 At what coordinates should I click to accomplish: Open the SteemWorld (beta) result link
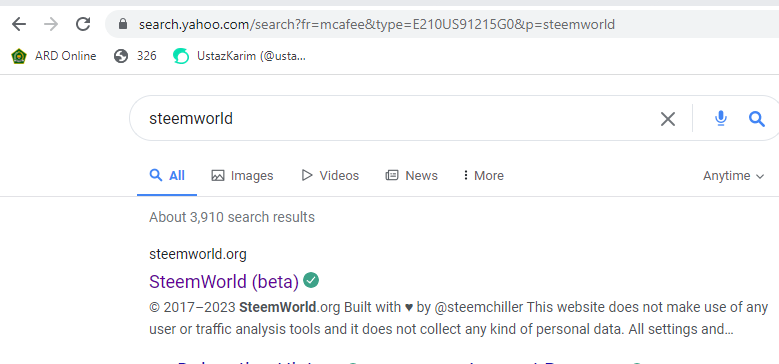click(224, 282)
